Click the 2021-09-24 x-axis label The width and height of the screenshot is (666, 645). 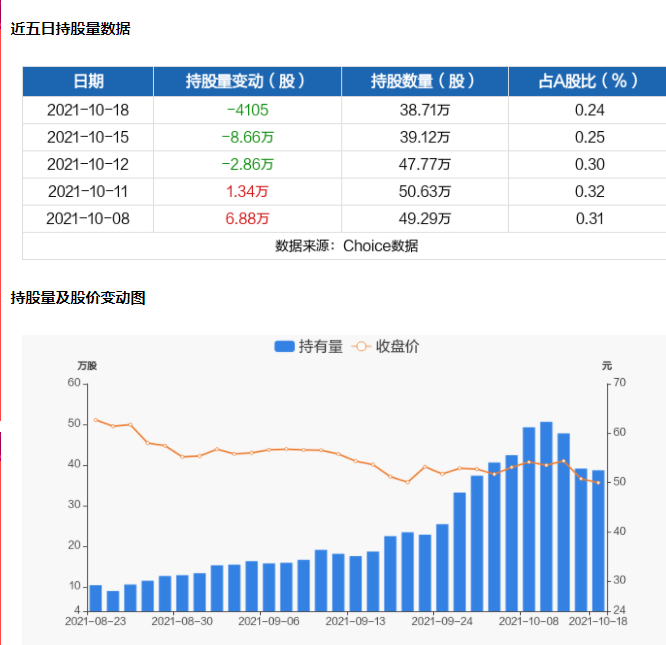point(442,622)
